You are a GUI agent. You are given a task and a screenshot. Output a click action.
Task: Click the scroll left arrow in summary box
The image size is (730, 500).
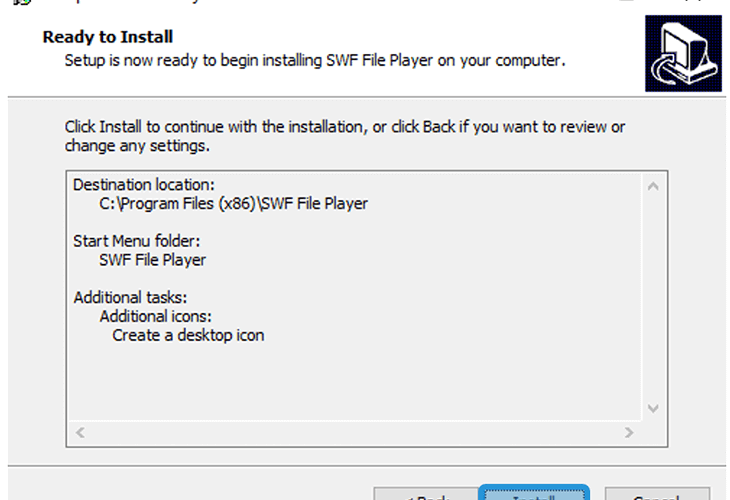tap(80, 432)
